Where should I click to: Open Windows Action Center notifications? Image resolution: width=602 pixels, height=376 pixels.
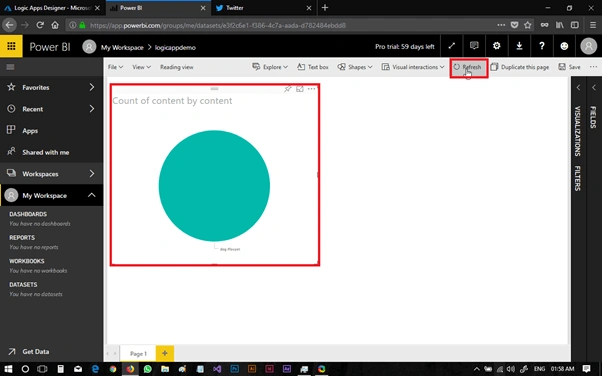point(586,369)
